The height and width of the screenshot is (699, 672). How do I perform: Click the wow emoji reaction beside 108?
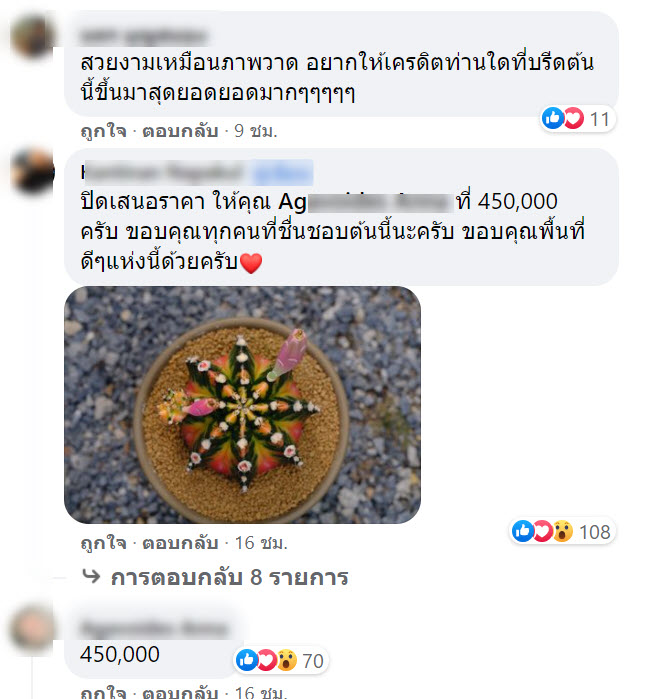point(562,531)
